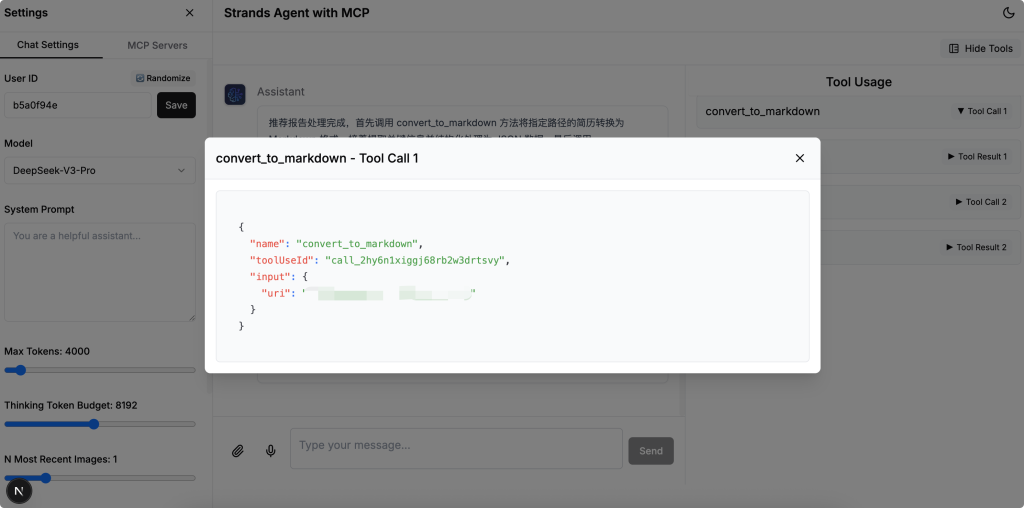Expand the Tool Result 2 entry

976,247
